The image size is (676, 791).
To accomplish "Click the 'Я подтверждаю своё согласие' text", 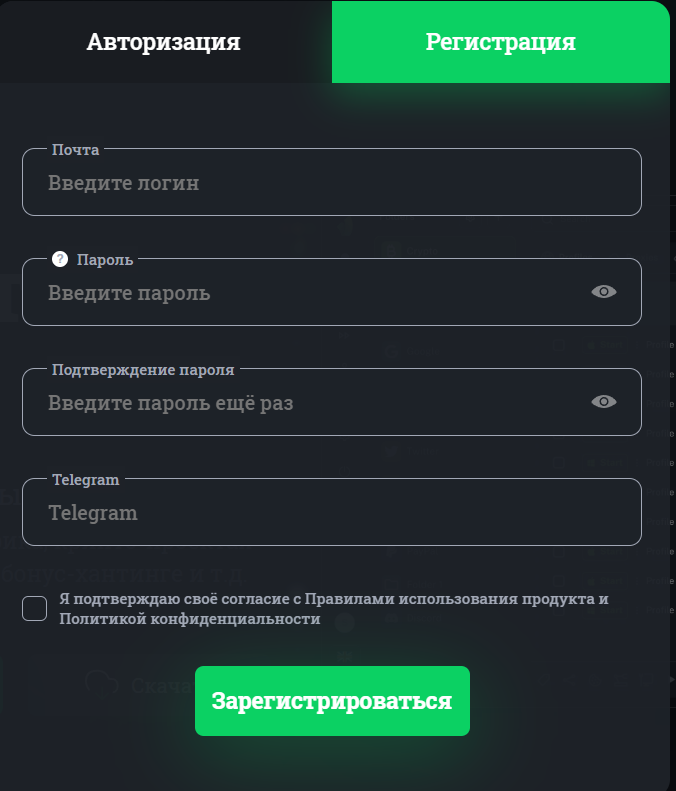I will click(175, 599).
